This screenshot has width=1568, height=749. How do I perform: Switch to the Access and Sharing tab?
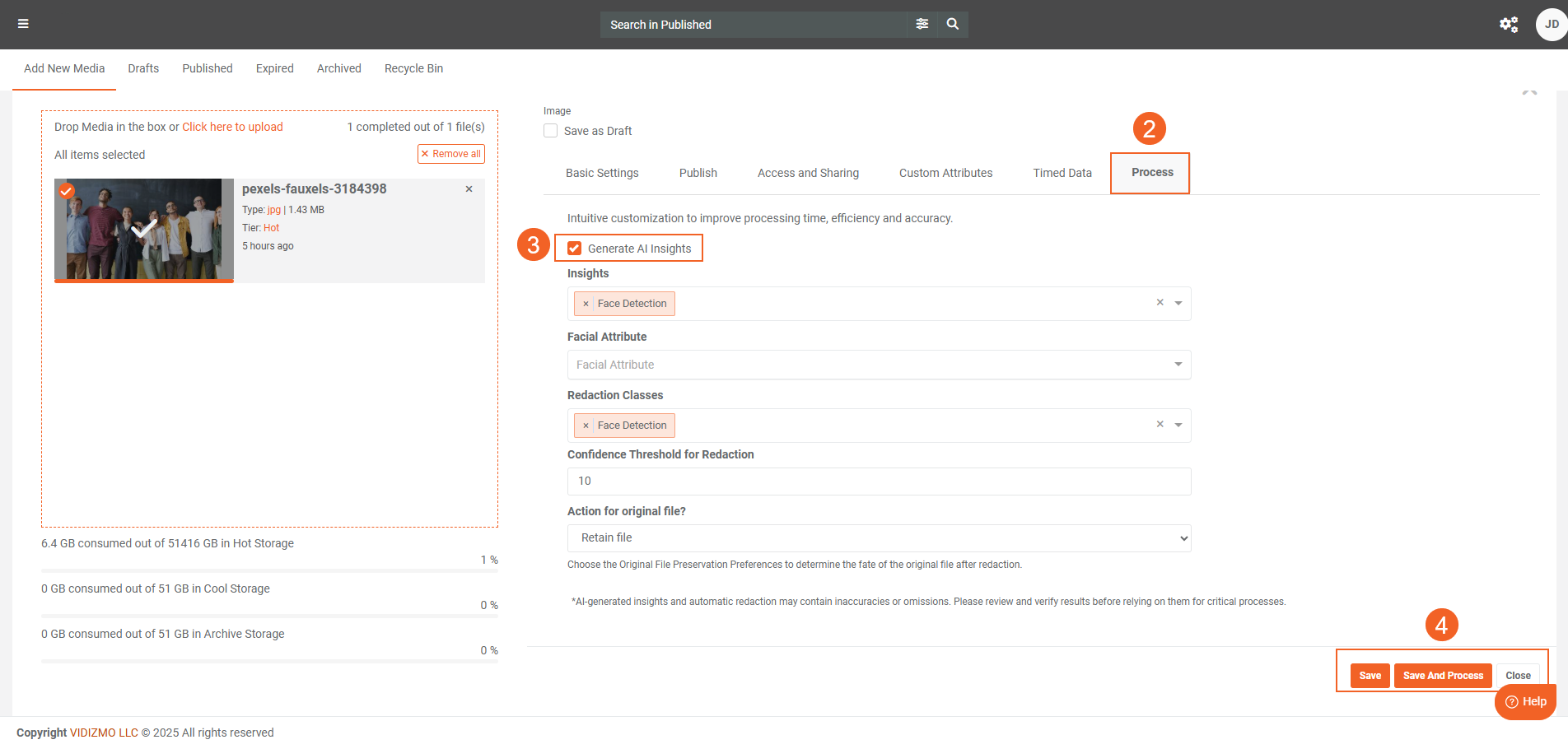(807, 173)
